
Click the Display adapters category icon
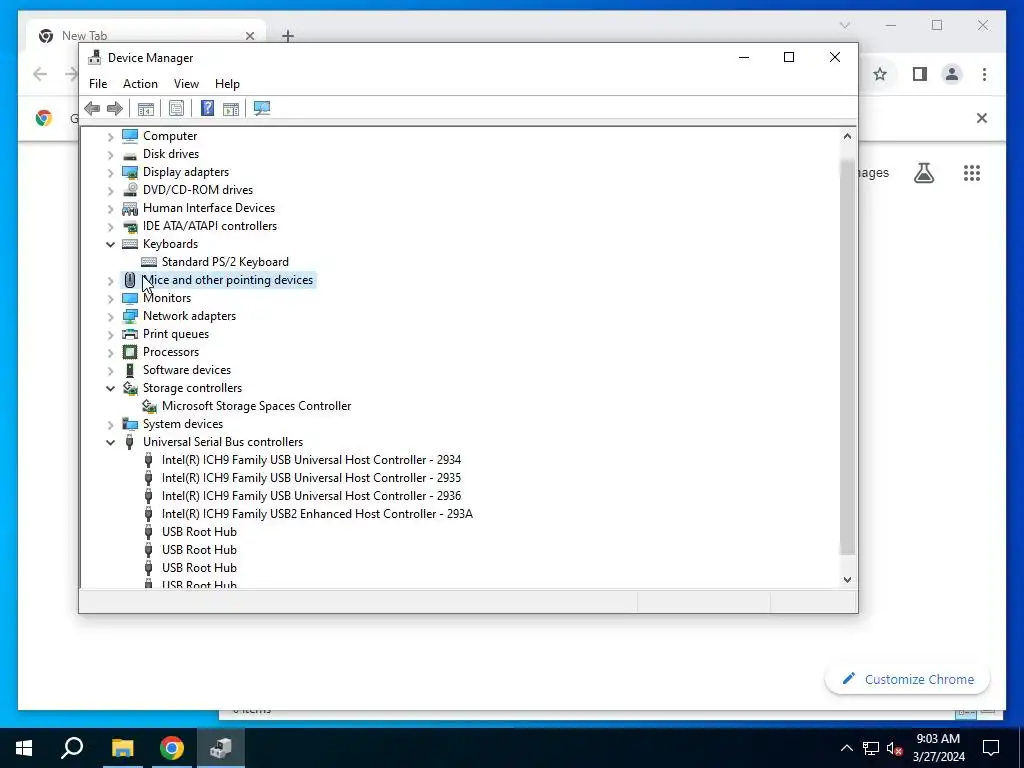pyautogui.click(x=130, y=172)
